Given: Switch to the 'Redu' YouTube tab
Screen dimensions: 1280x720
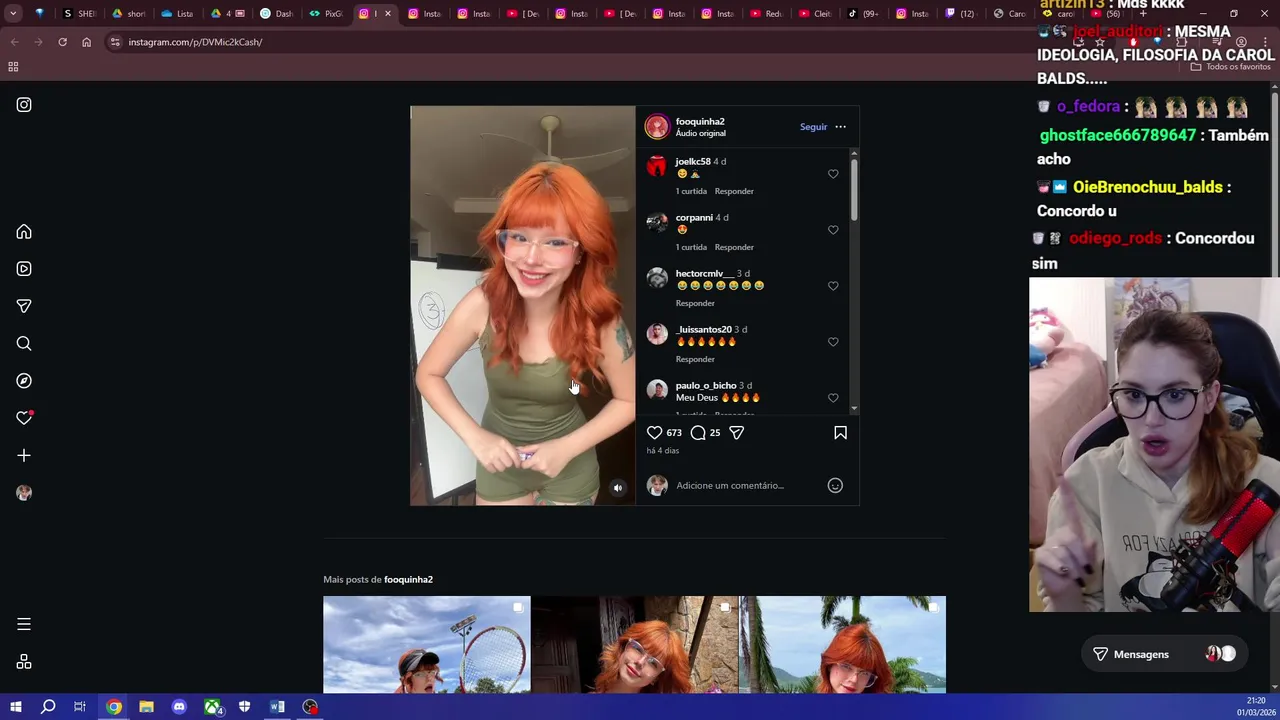Looking at the screenshot, I should [766, 14].
